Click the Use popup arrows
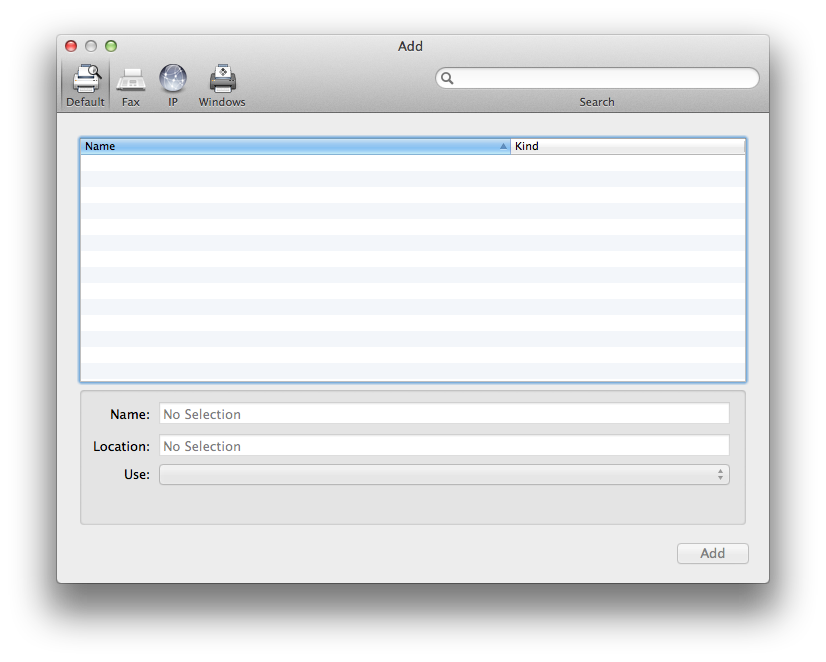 720,475
